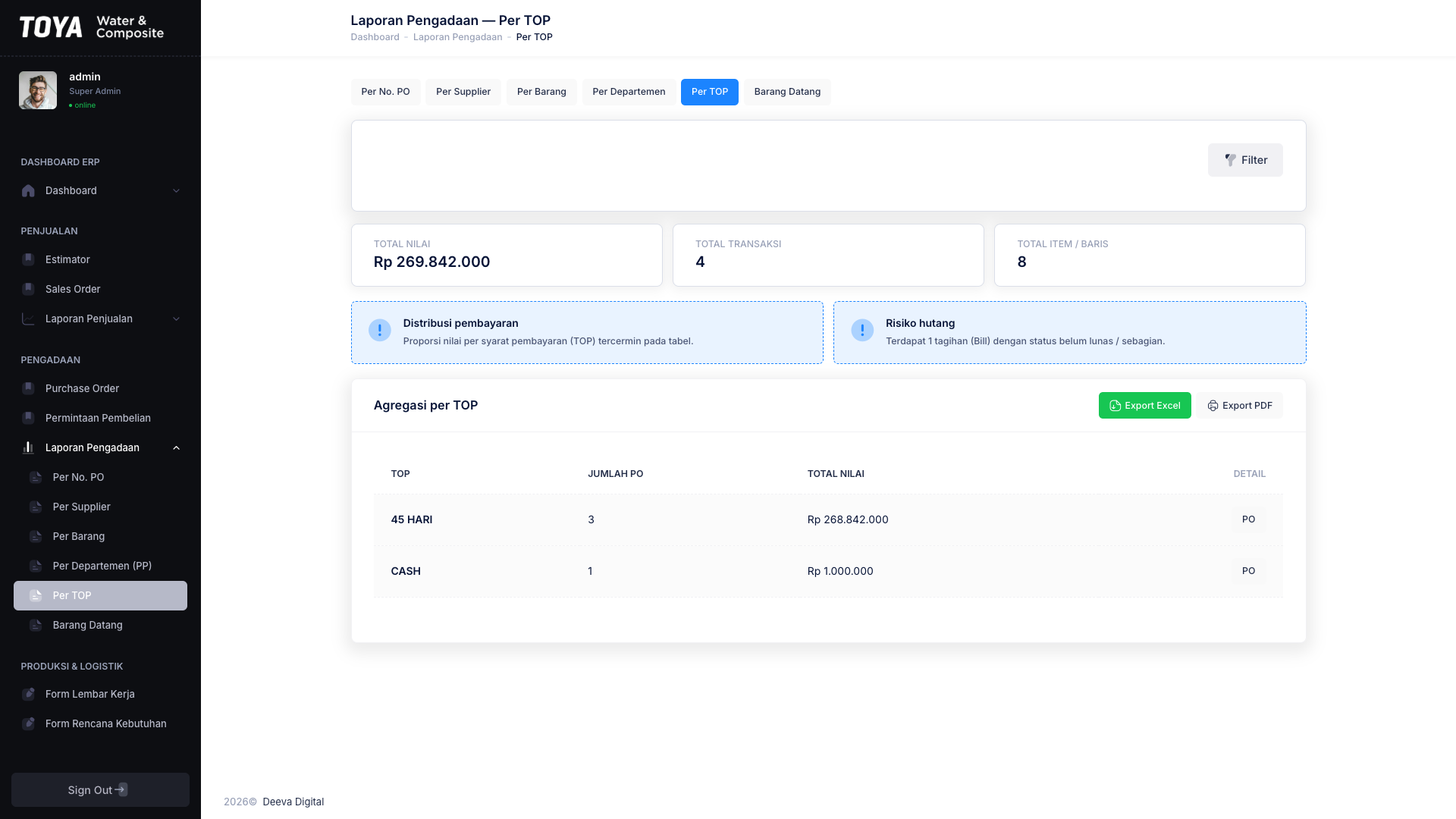Click the Dashboard home icon in sidebar

pyautogui.click(x=28, y=190)
